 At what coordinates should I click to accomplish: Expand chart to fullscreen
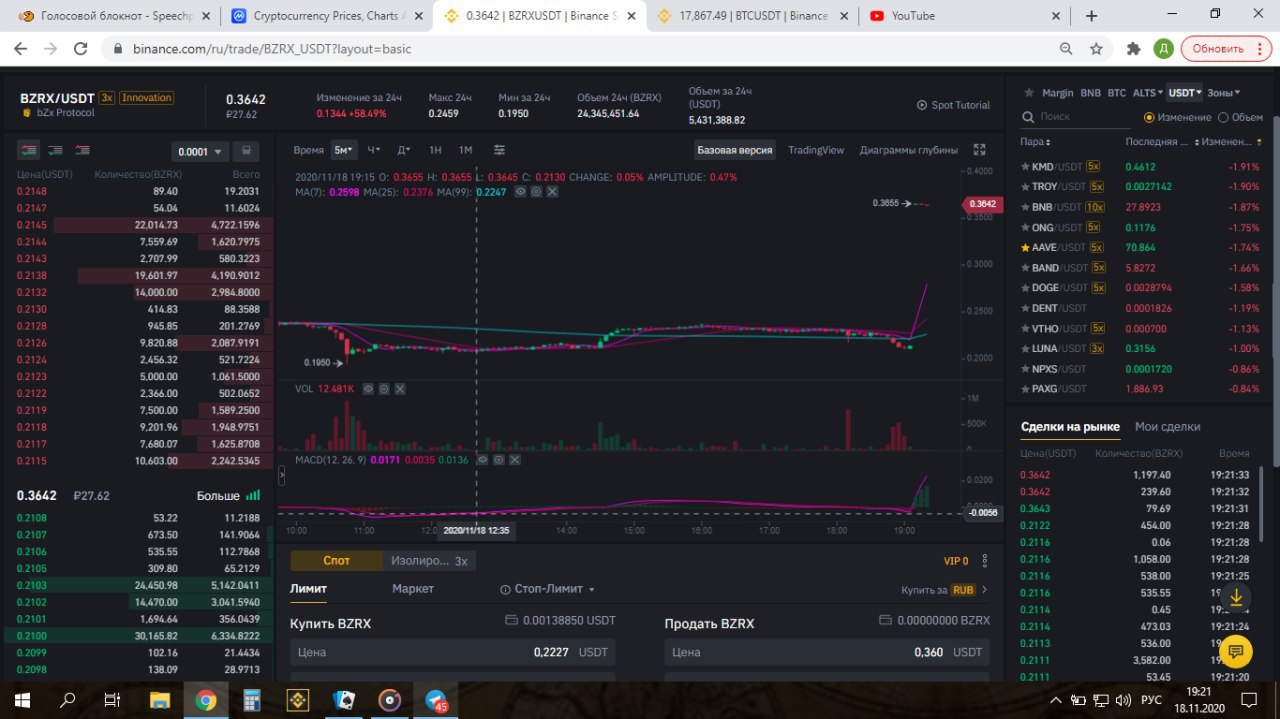coord(980,150)
